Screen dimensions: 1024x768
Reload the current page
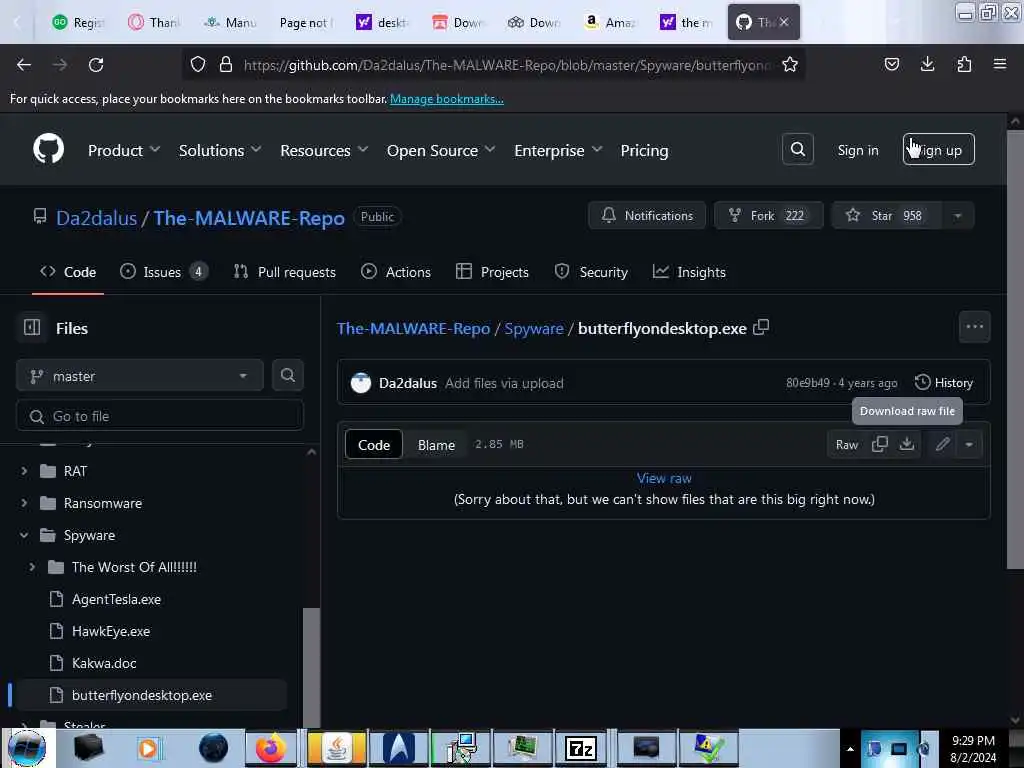coord(96,65)
